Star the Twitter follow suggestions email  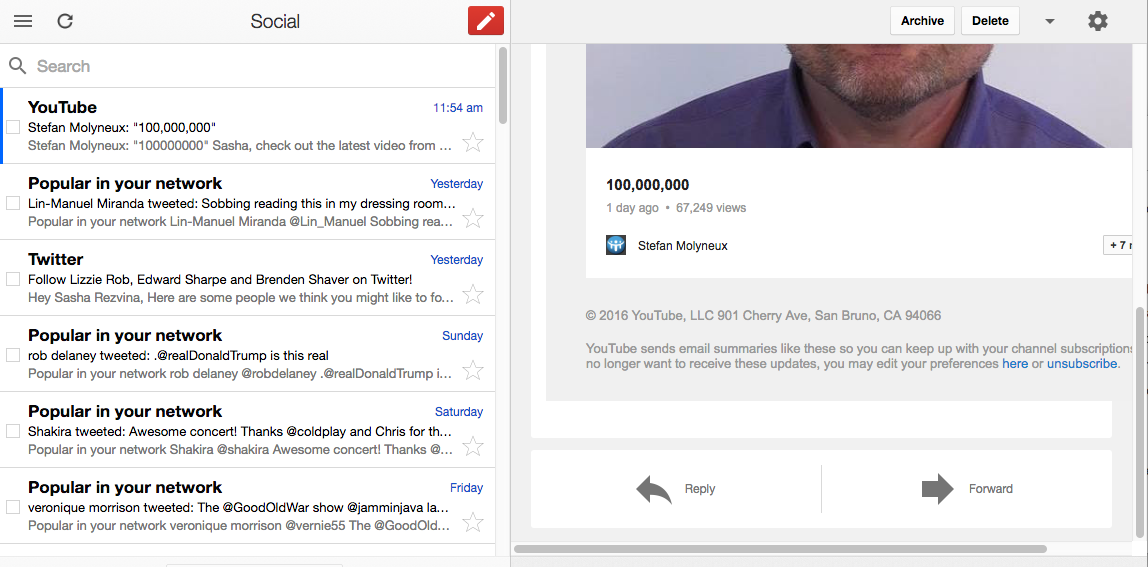(x=473, y=294)
